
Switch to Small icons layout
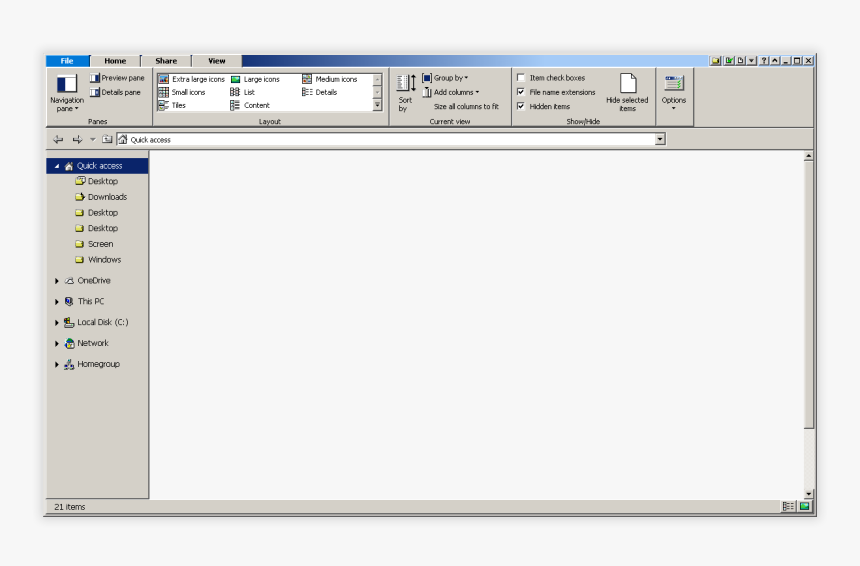click(x=182, y=92)
